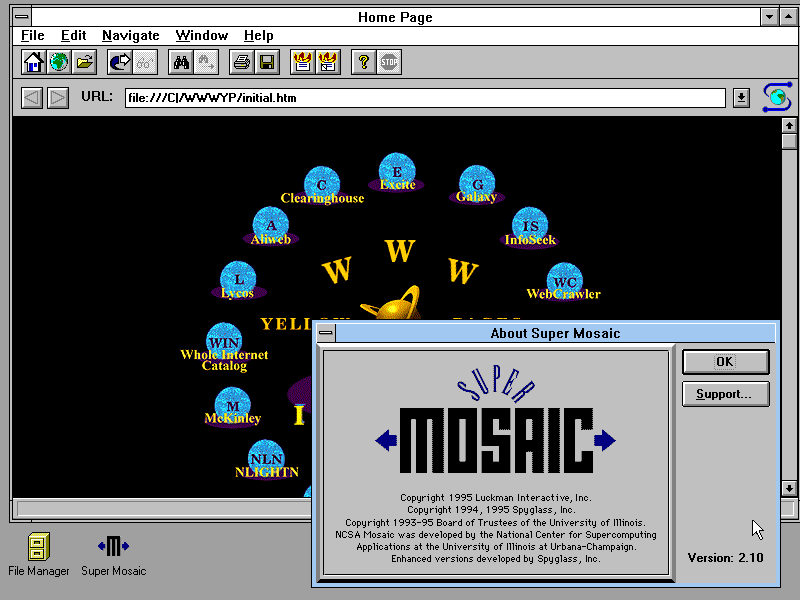Print the page with the printer icon
Image resolution: width=800 pixels, height=600 pixels.
[x=242, y=62]
